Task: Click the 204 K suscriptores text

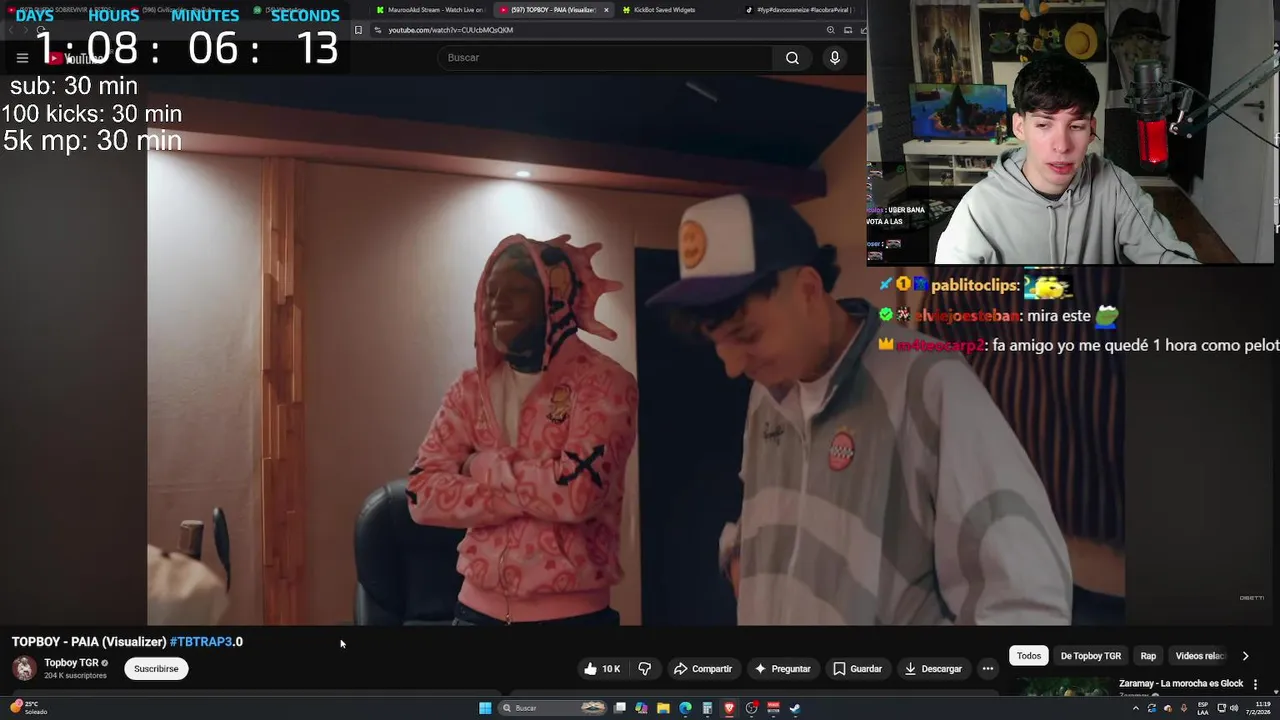Action: (75, 676)
